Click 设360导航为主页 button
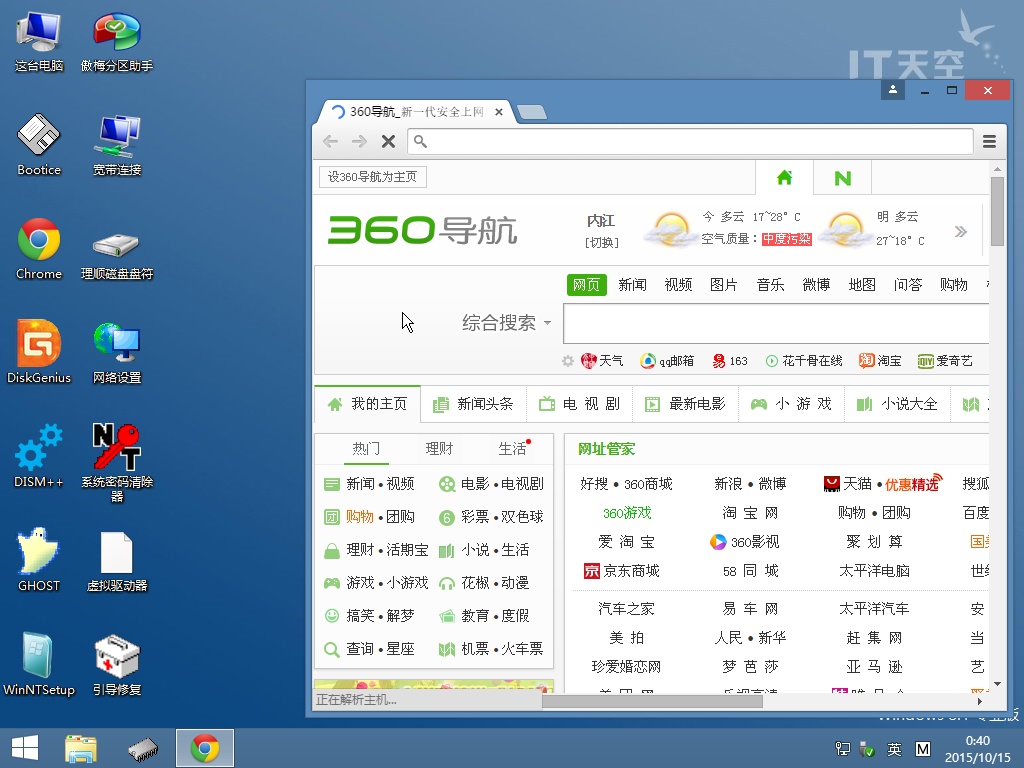The image size is (1024, 768). tap(373, 177)
